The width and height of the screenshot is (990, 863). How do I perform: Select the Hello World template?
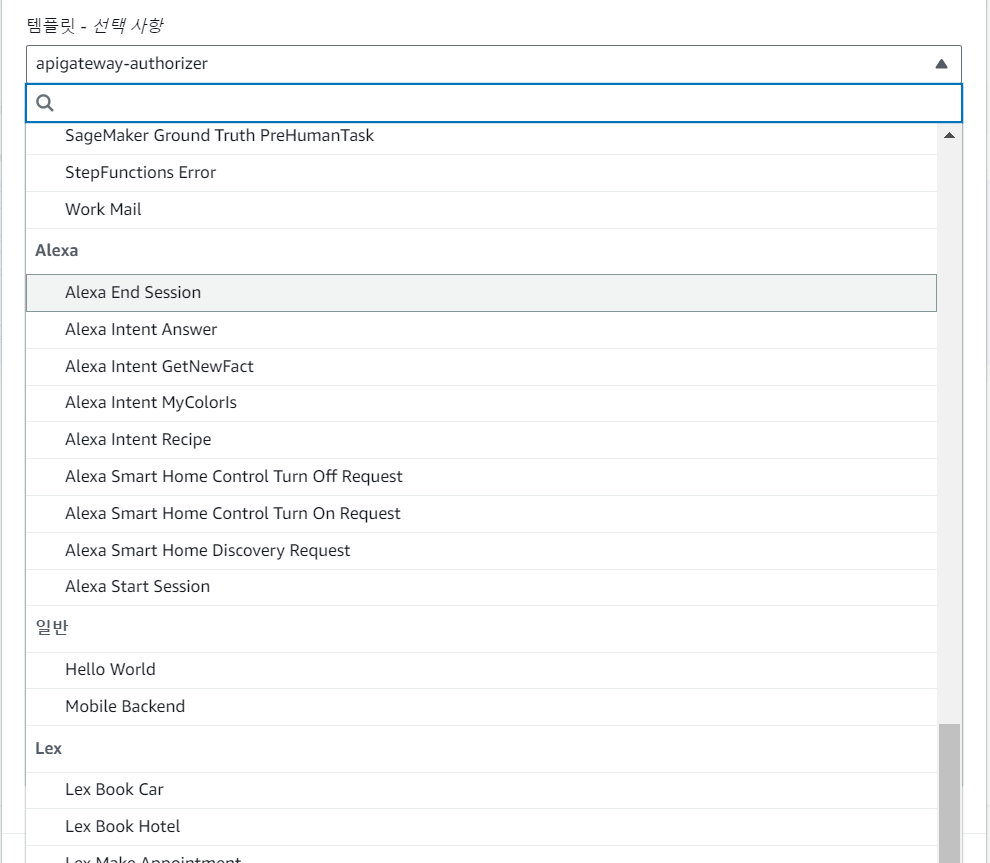coord(481,670)
